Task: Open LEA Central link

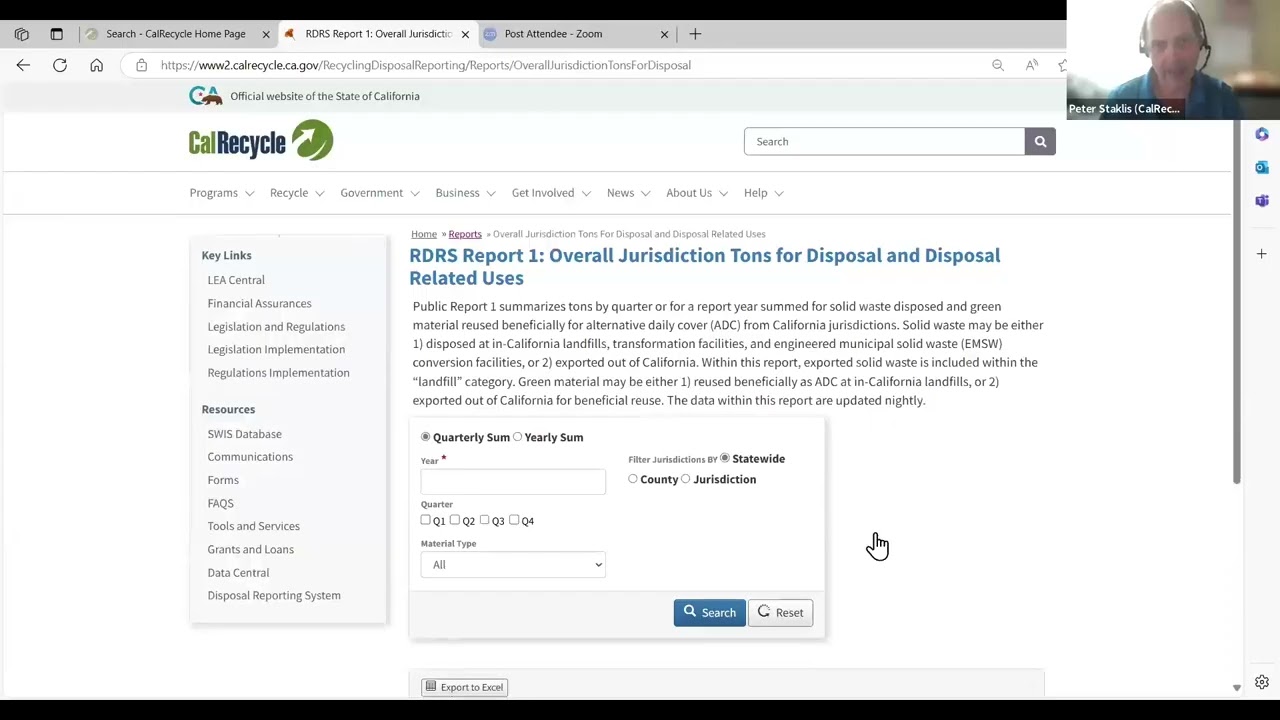Action: click(236, 280)
